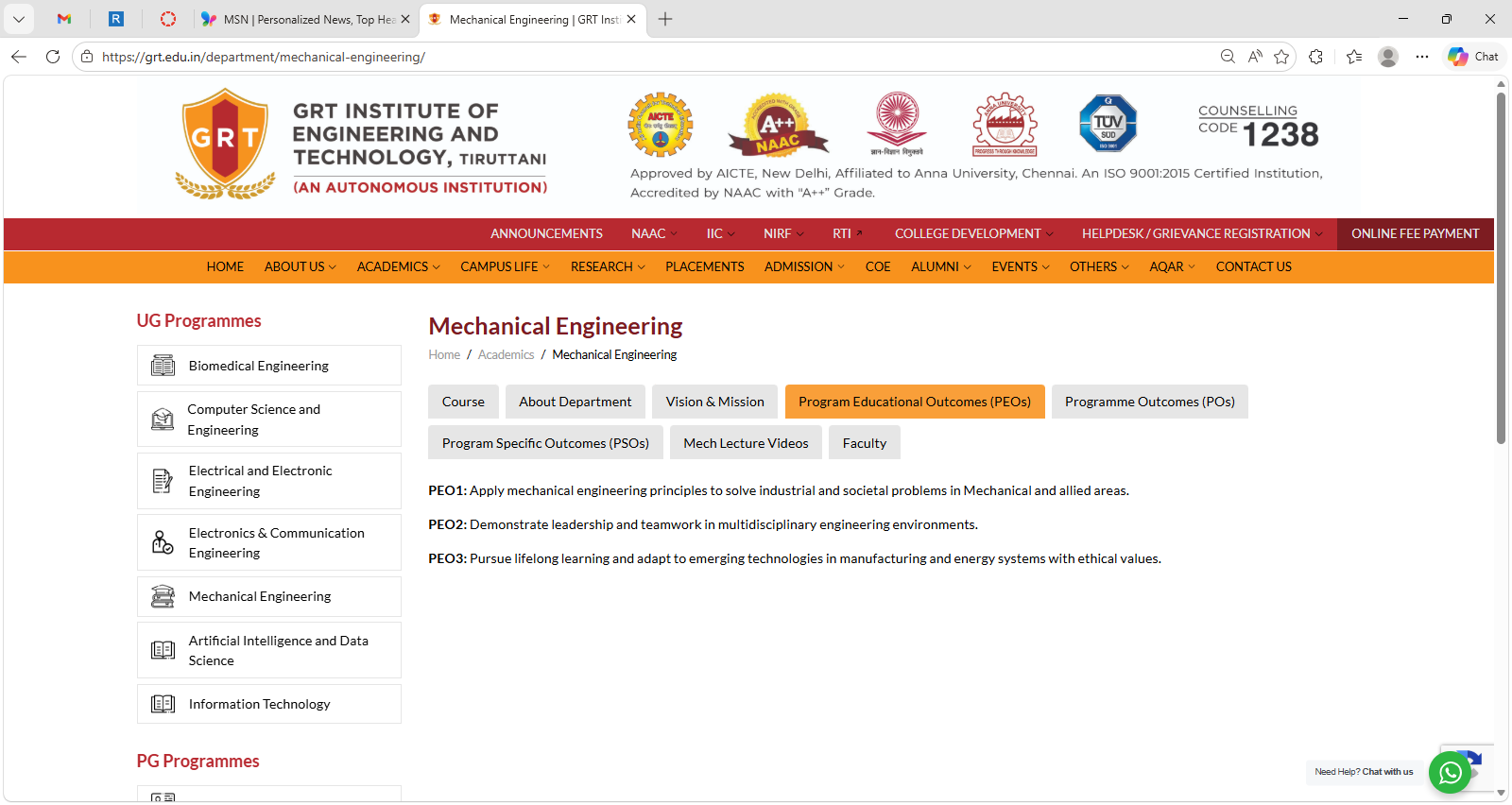1512x805 pixels.
Task: Refresh the page with reload icon
Action: [53, 57]
